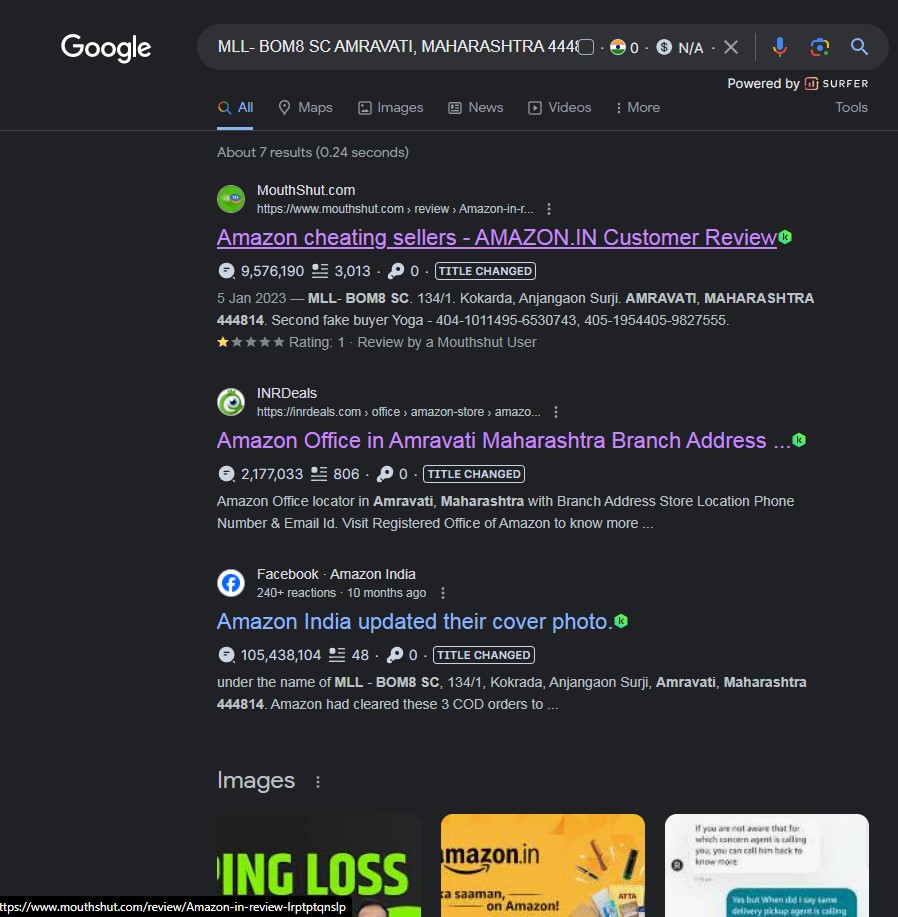
Task: Click traffic icon beside 9,576,190
Action: [226, 271]
